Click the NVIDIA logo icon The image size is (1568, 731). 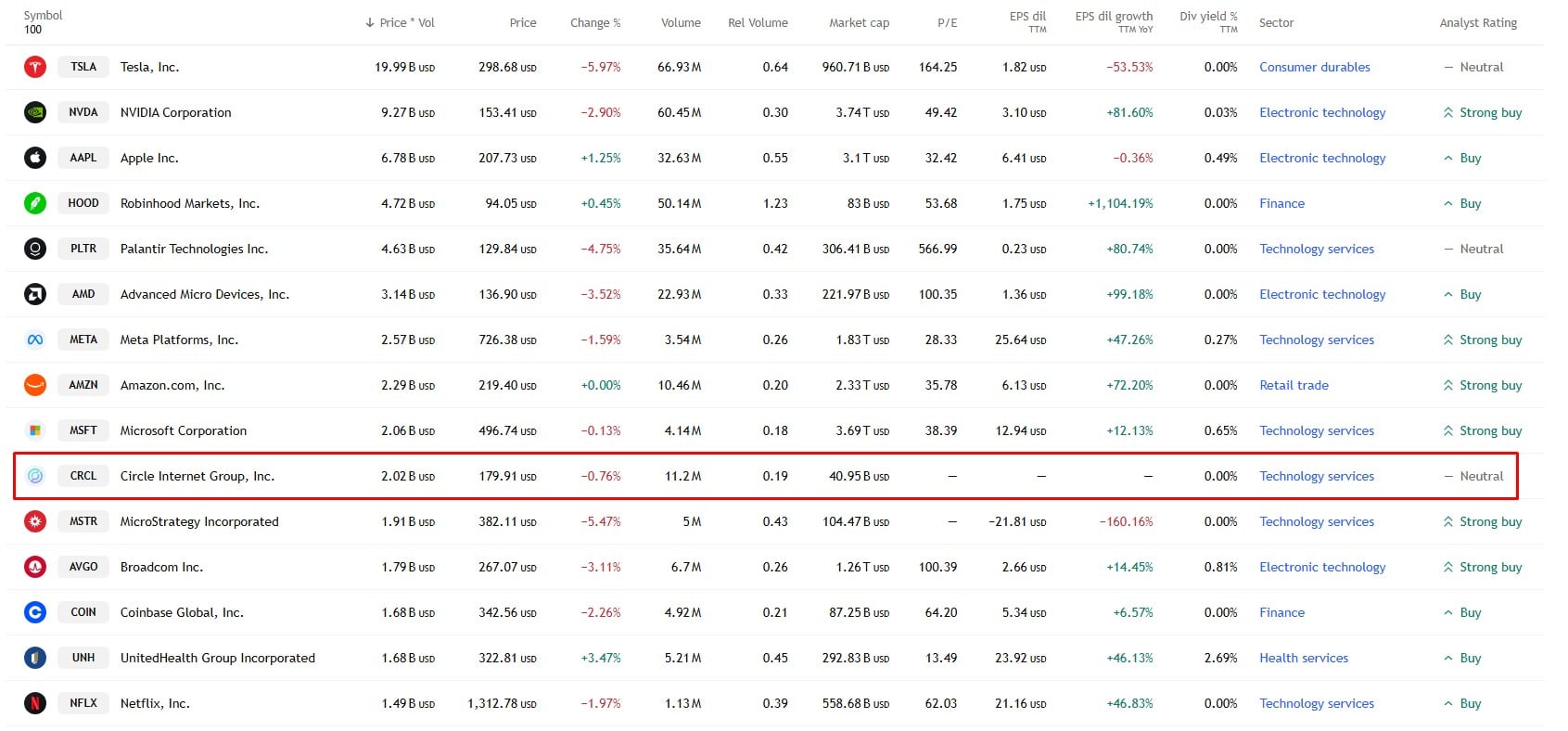pos(35,112)
